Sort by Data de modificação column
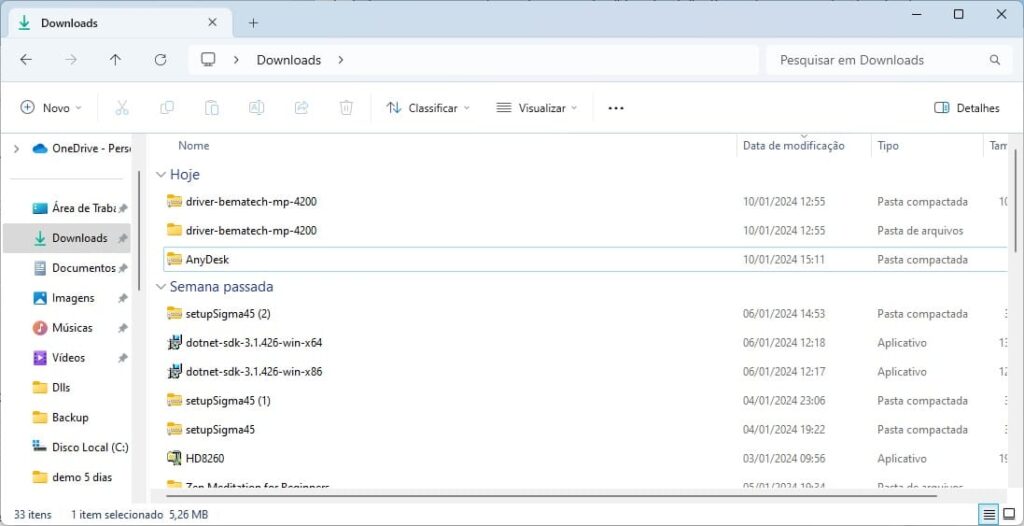 [793, 146]
